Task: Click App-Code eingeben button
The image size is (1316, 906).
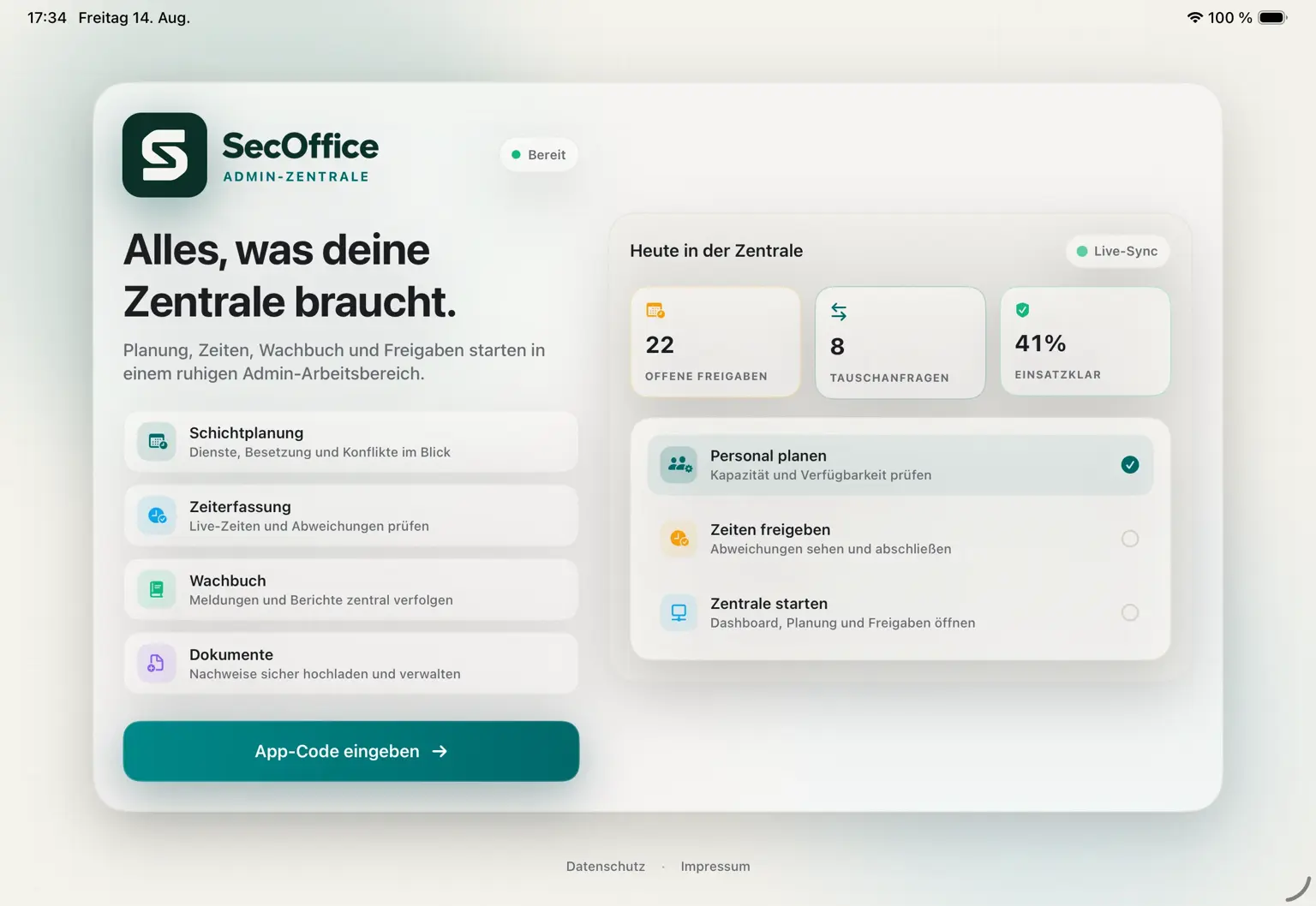Action: 351,751
